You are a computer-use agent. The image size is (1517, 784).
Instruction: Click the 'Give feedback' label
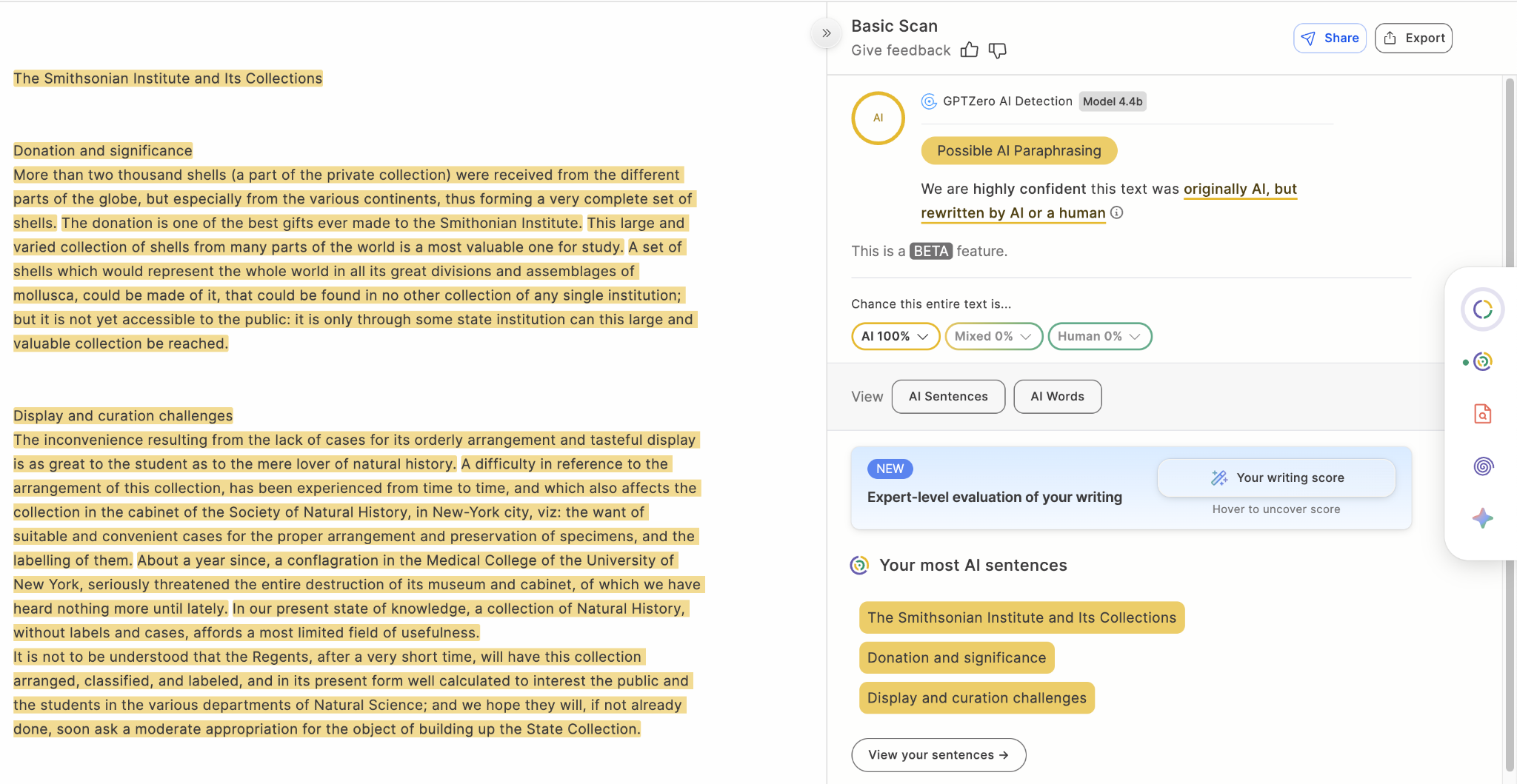(901, 50)
